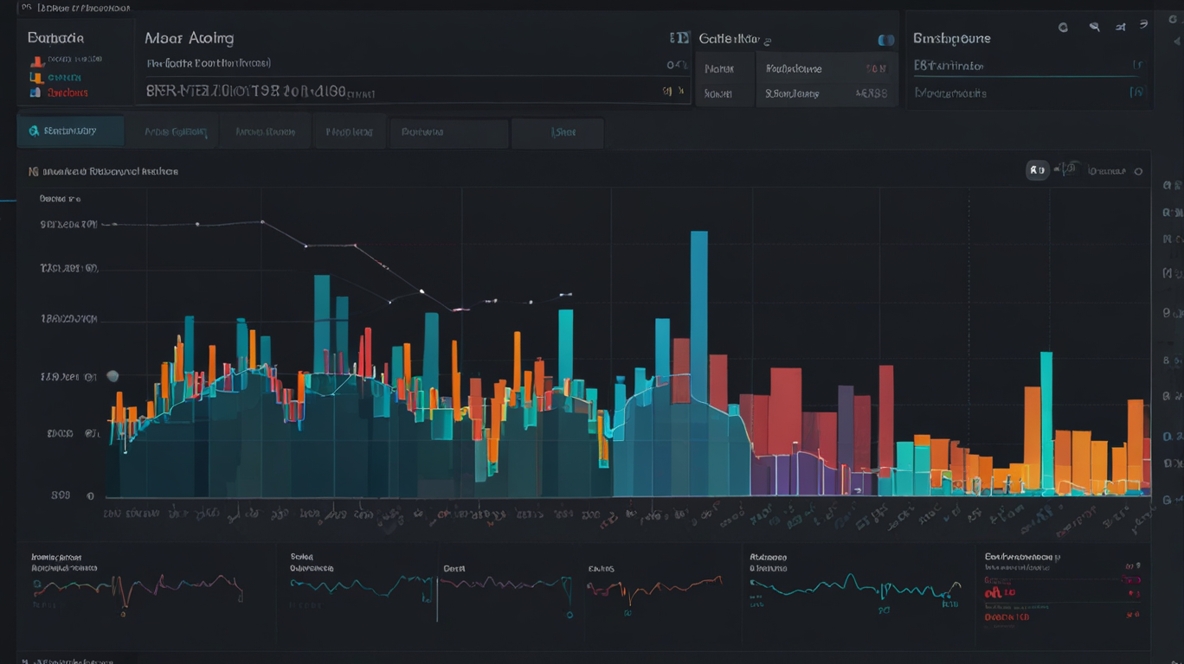Click the small icon in the top-left window corner
The image size is (1184, 664).
(x=26, y=8)
